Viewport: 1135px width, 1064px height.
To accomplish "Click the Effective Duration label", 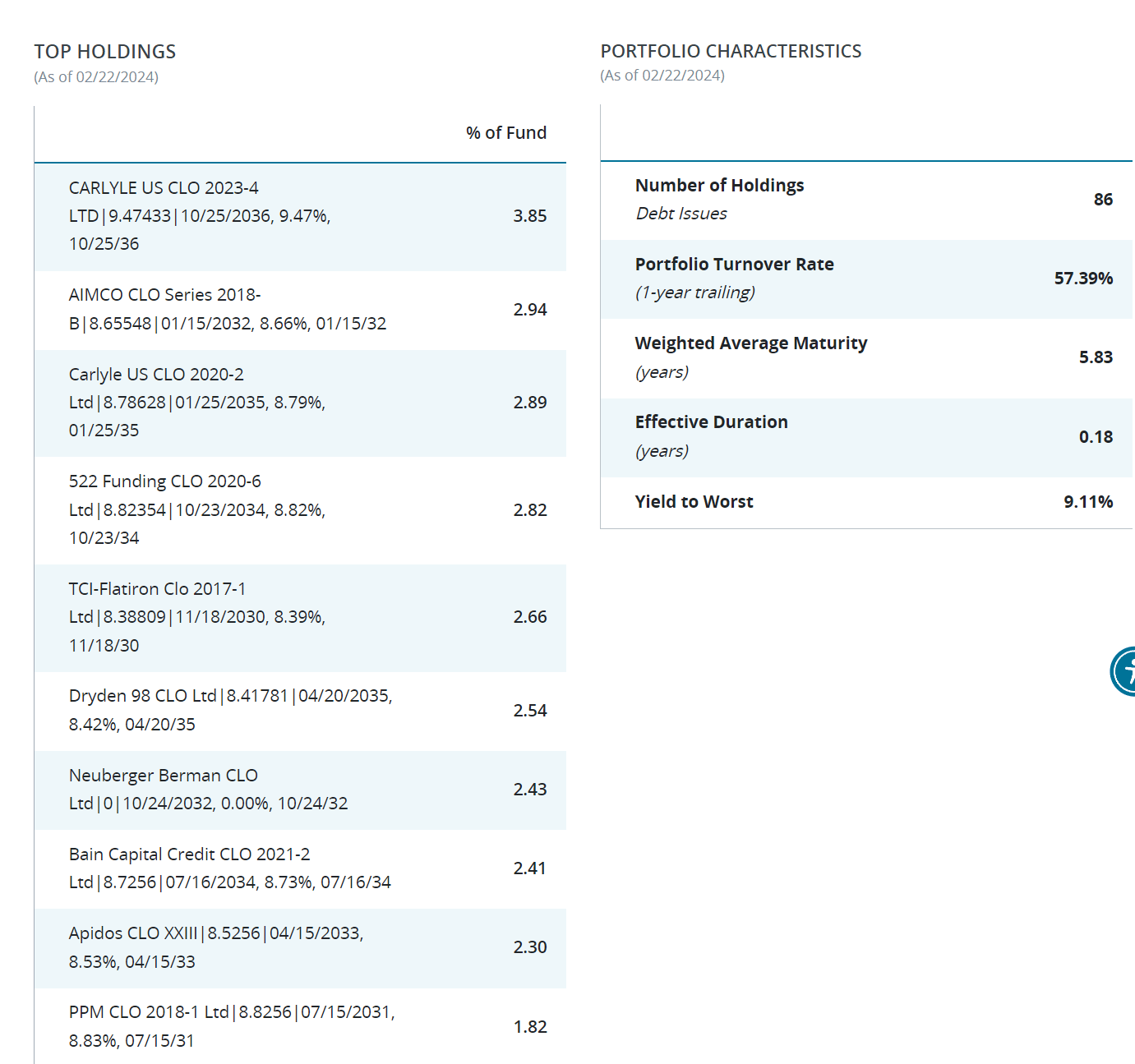I will click(x=712, y=422).
